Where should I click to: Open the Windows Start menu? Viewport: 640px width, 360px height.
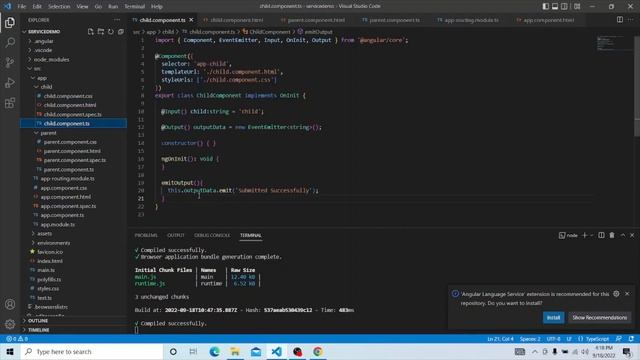pyautogui.click(x=10, y=351)
